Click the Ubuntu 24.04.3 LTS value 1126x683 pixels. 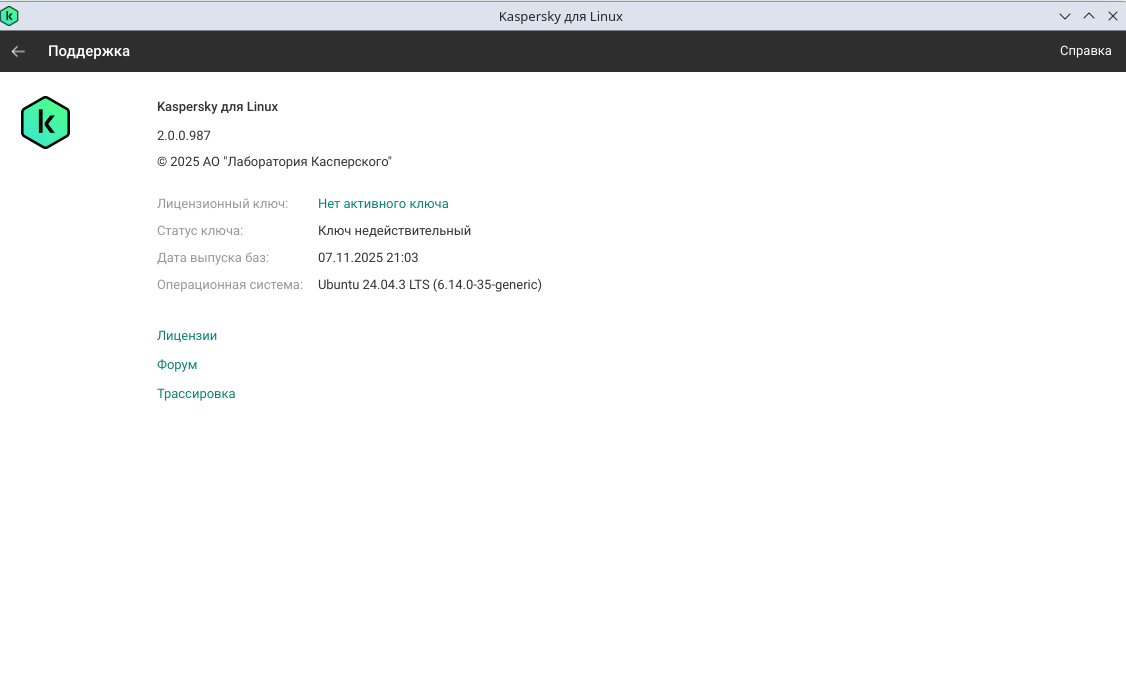tap(429, 285)
